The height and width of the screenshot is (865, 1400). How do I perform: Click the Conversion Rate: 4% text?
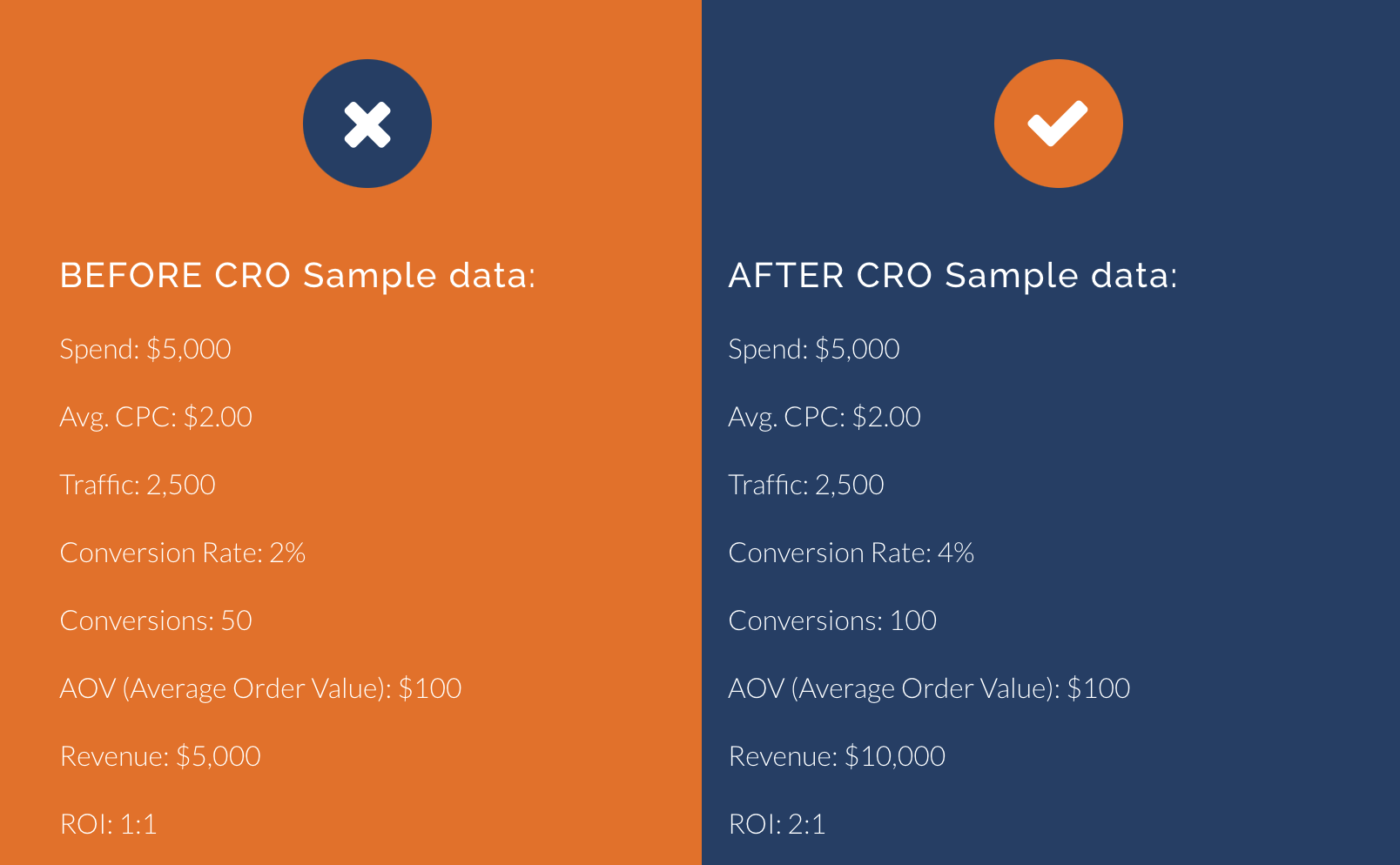851,553
